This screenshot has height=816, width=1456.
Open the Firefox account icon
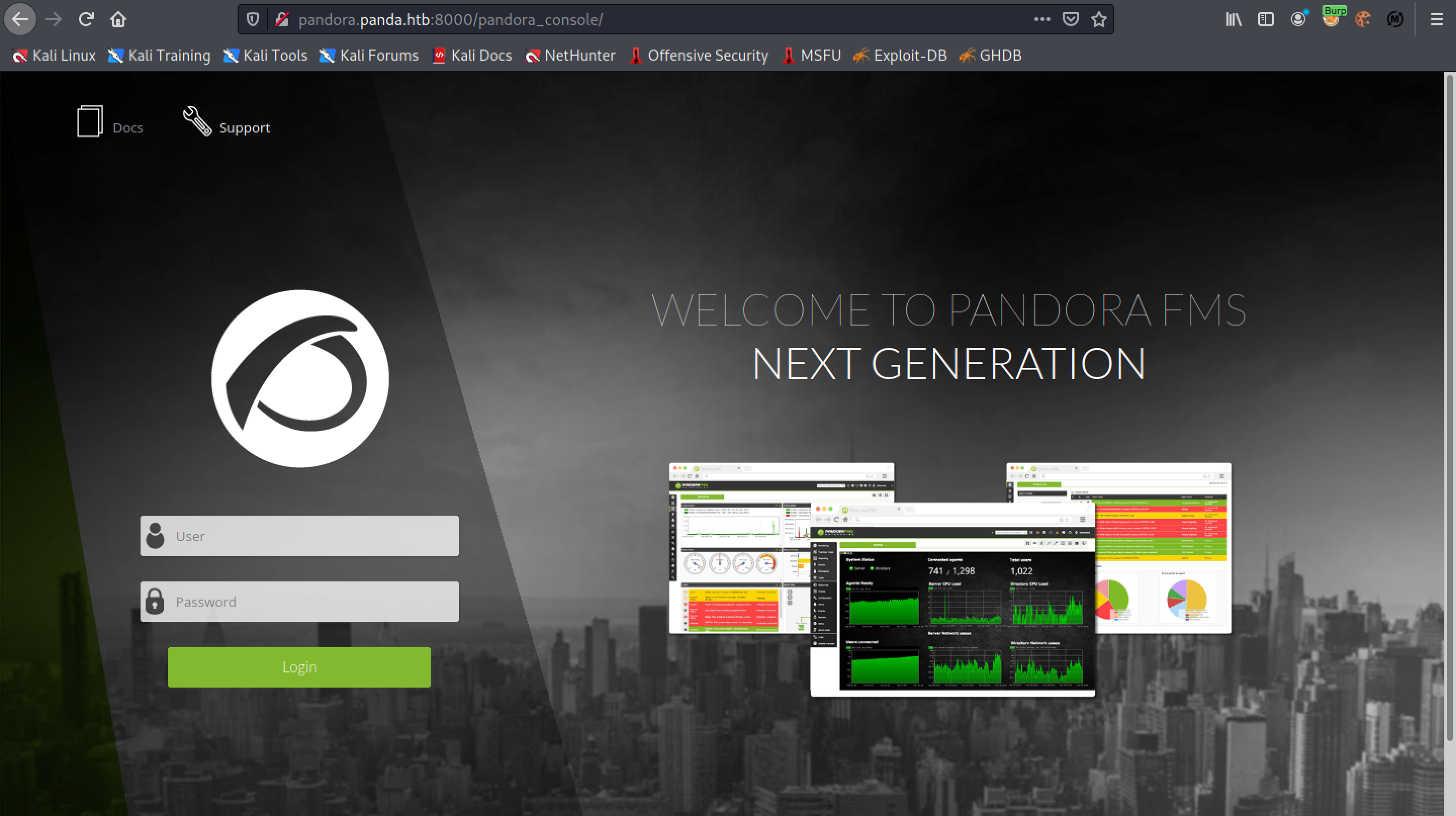pyautogui.click(x=1298, y=20)
